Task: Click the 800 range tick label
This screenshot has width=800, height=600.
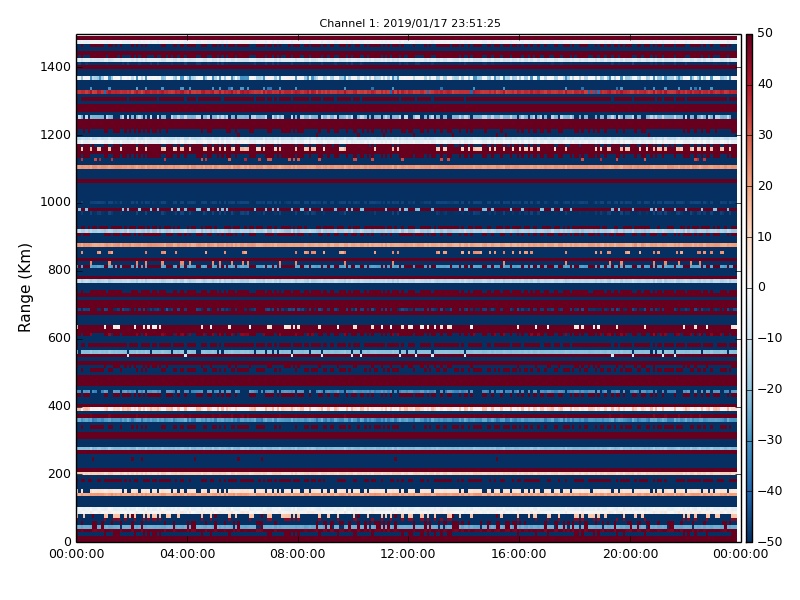Action: click(59, 270)
